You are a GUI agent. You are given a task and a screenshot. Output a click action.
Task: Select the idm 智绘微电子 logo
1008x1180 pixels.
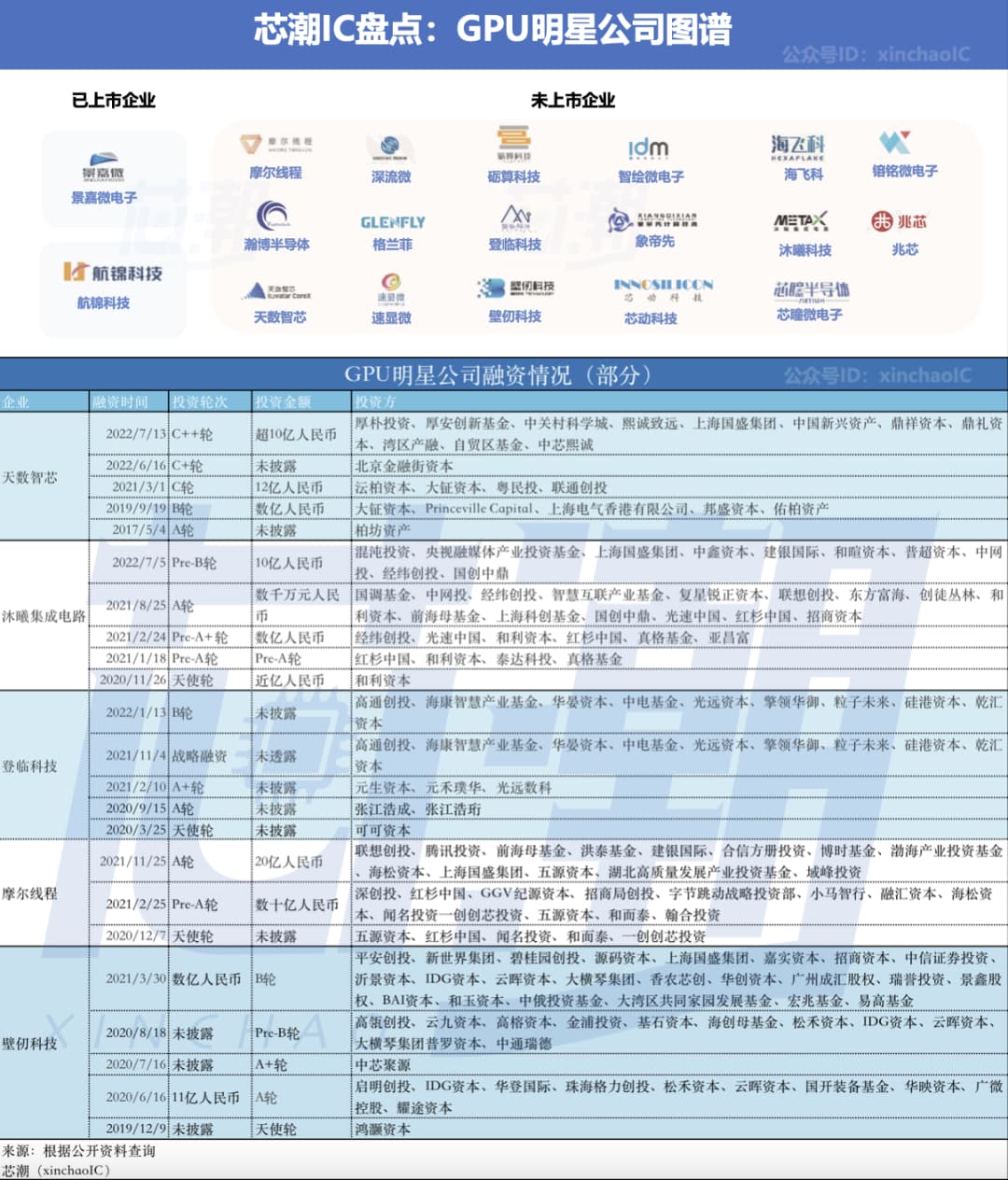[x=648, y=149]
